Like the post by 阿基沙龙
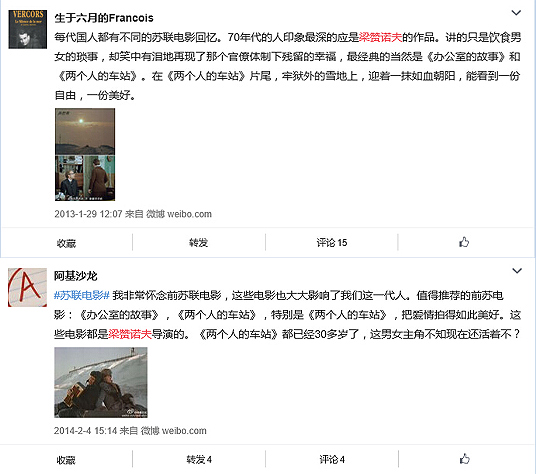The width and height of the screenshot is (536, 474). click(465, 459)
